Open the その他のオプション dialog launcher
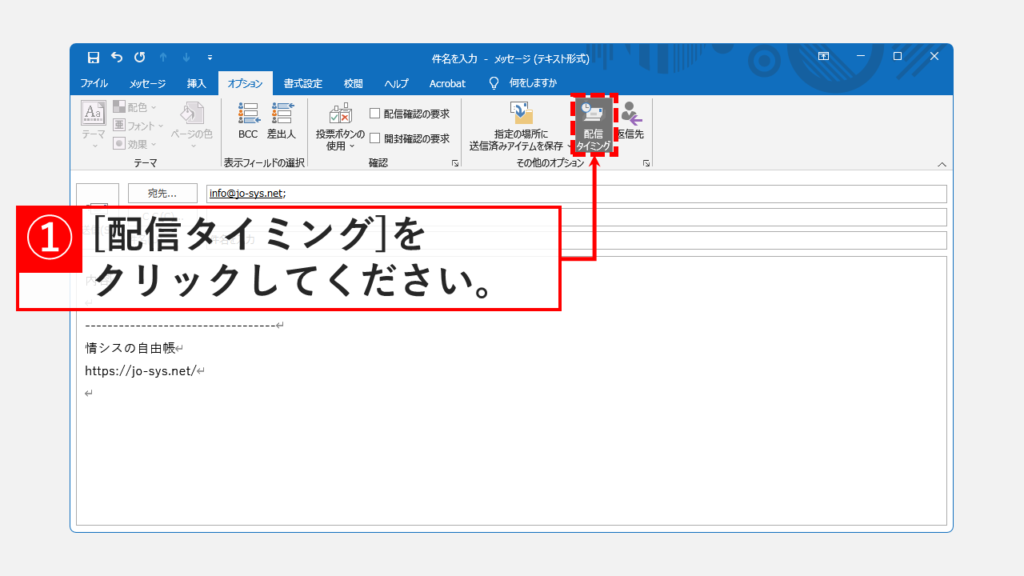1024x576 pixels. click(x=646, y=163)
